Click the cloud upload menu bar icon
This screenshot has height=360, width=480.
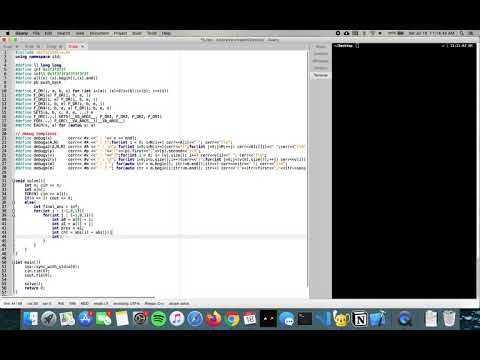pos(346,33)
